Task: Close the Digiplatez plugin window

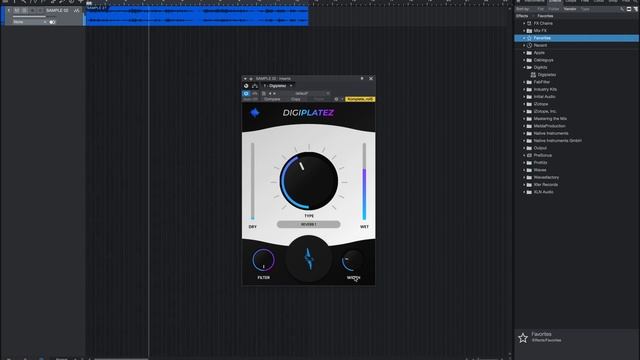Action: point(371,78)
